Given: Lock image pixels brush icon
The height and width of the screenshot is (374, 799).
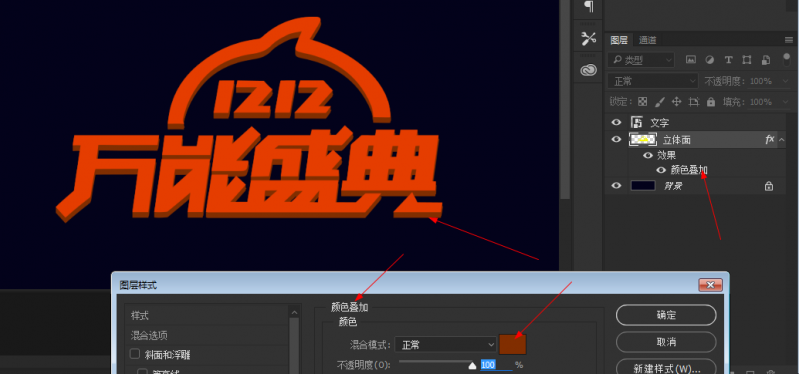Looking at the screenshot, I should (x=659, y=102).
